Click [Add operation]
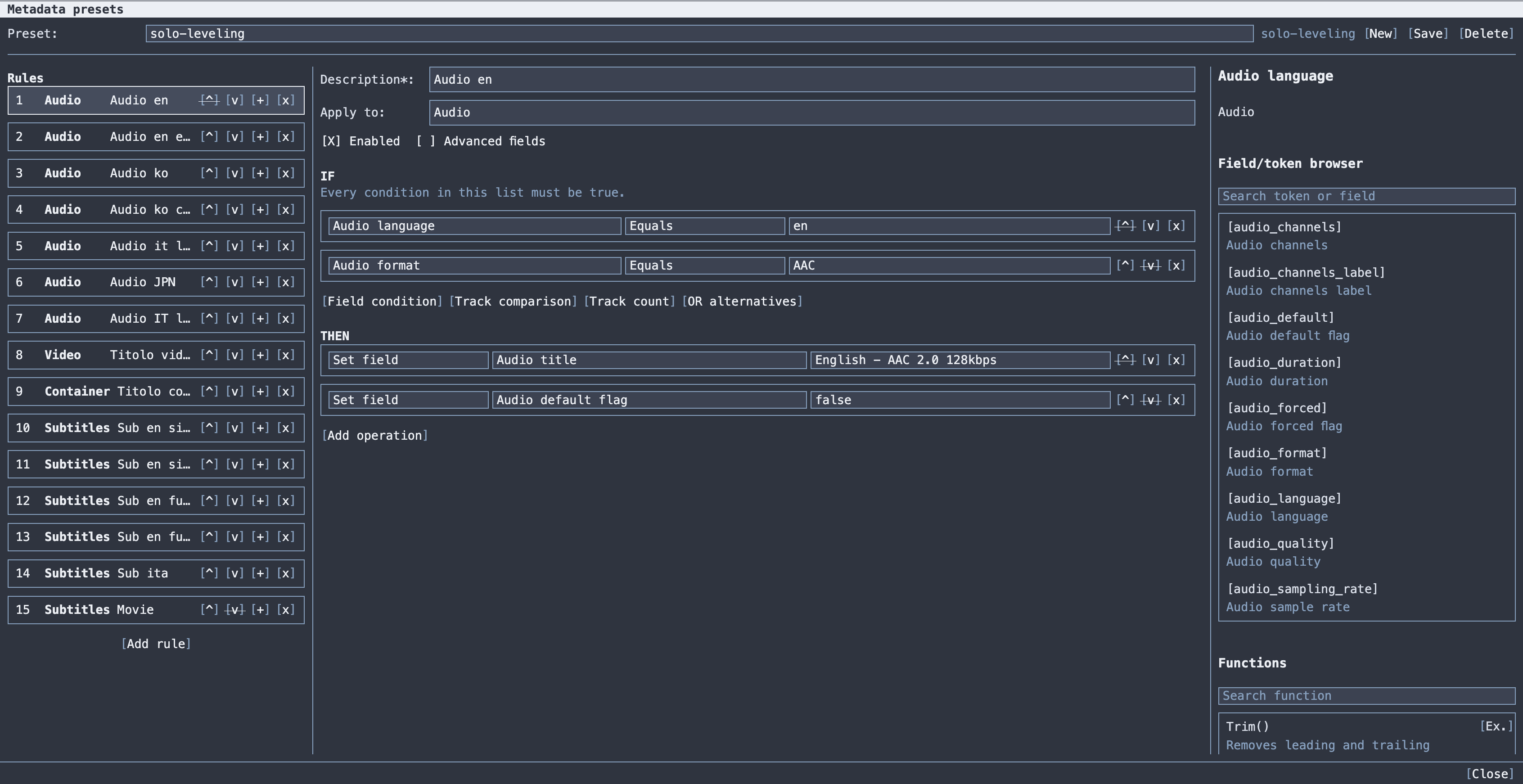This screenshot has width=1523, height=784. pos(375,436)
